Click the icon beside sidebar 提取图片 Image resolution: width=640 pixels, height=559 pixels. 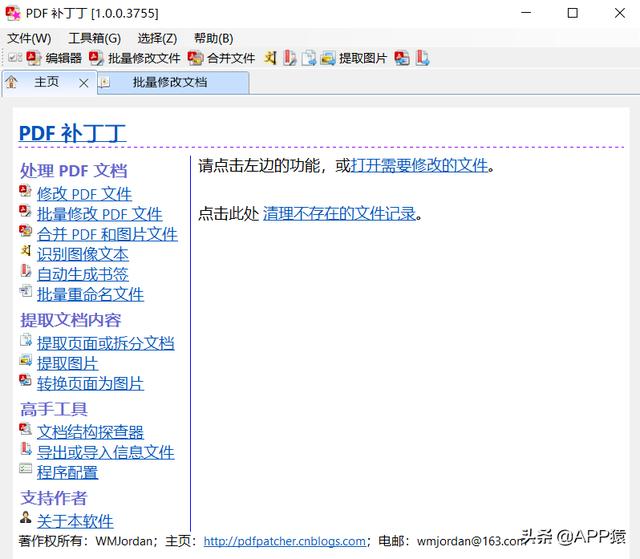[x=25, y=360]
